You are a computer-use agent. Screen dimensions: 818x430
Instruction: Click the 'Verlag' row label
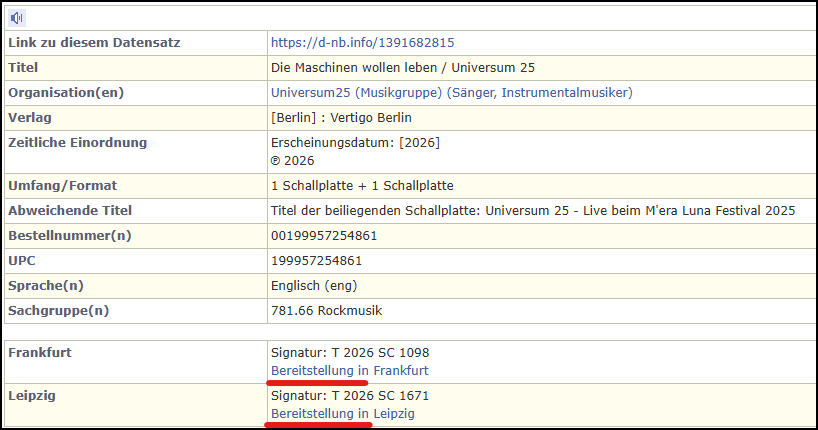tap(30, 118)
